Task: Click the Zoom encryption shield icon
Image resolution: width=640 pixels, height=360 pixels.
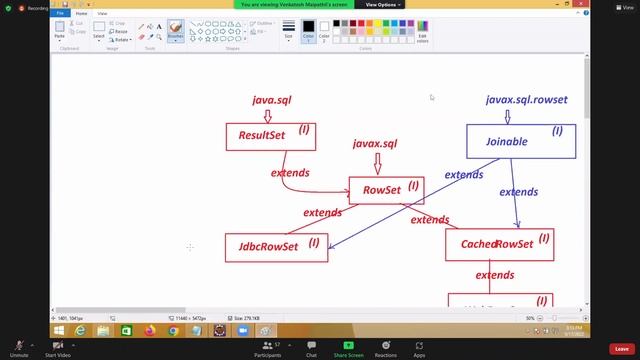Action: coord(8,8)
